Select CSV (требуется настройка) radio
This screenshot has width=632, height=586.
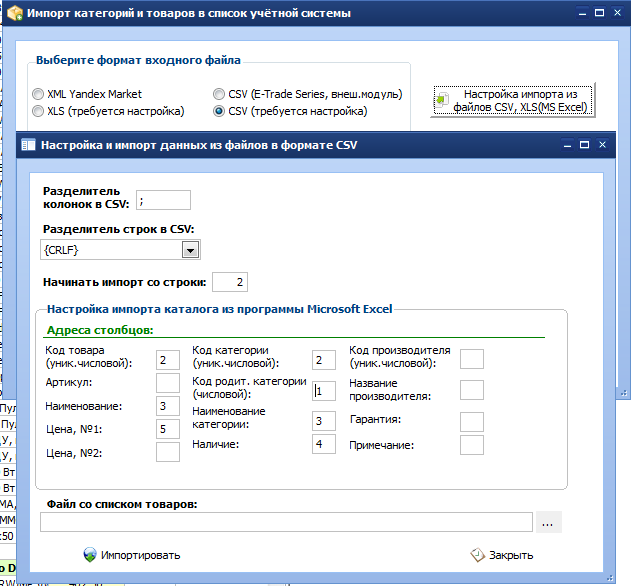pyautogui.click(x=219, y=111)
